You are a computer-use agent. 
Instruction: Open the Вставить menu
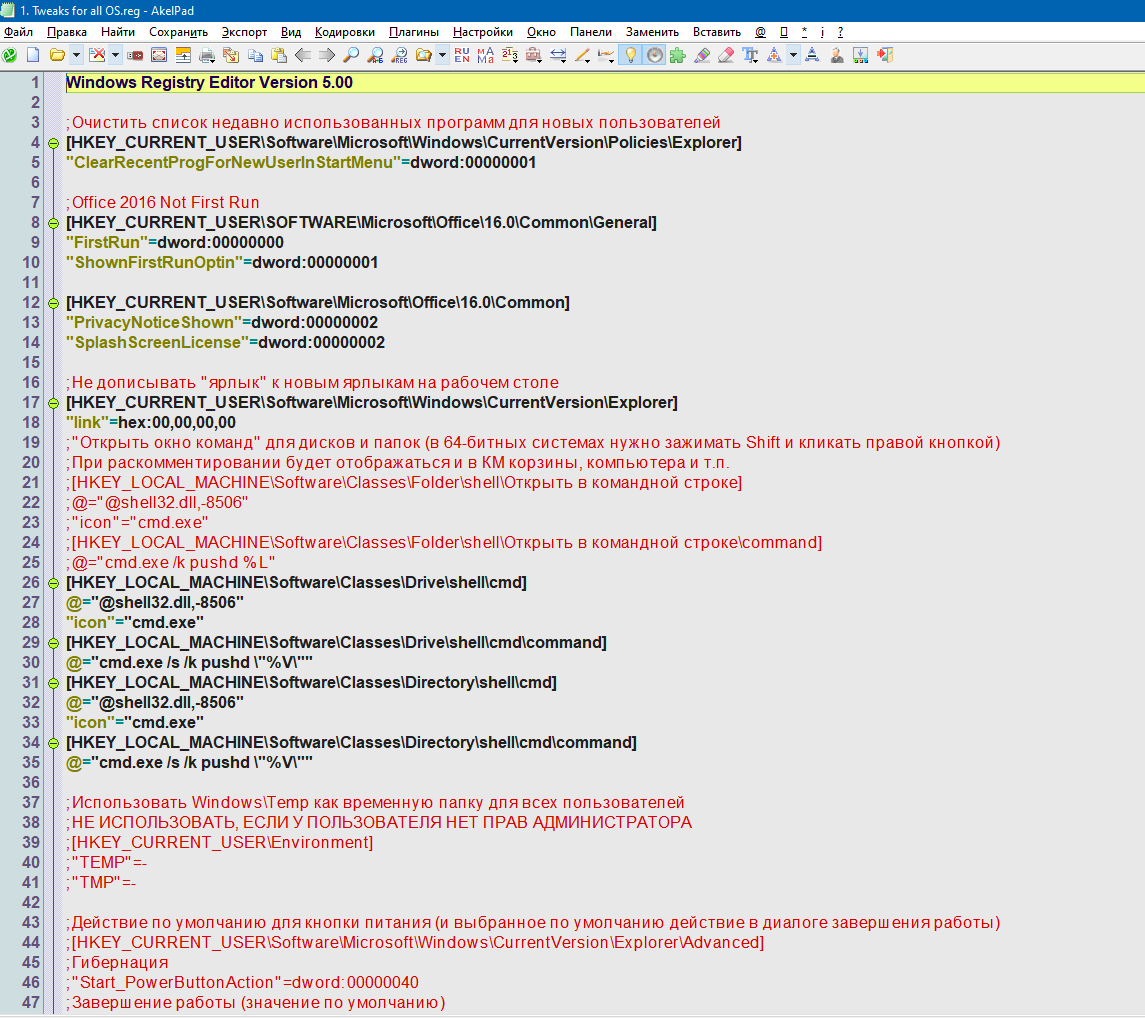[716, 32]
